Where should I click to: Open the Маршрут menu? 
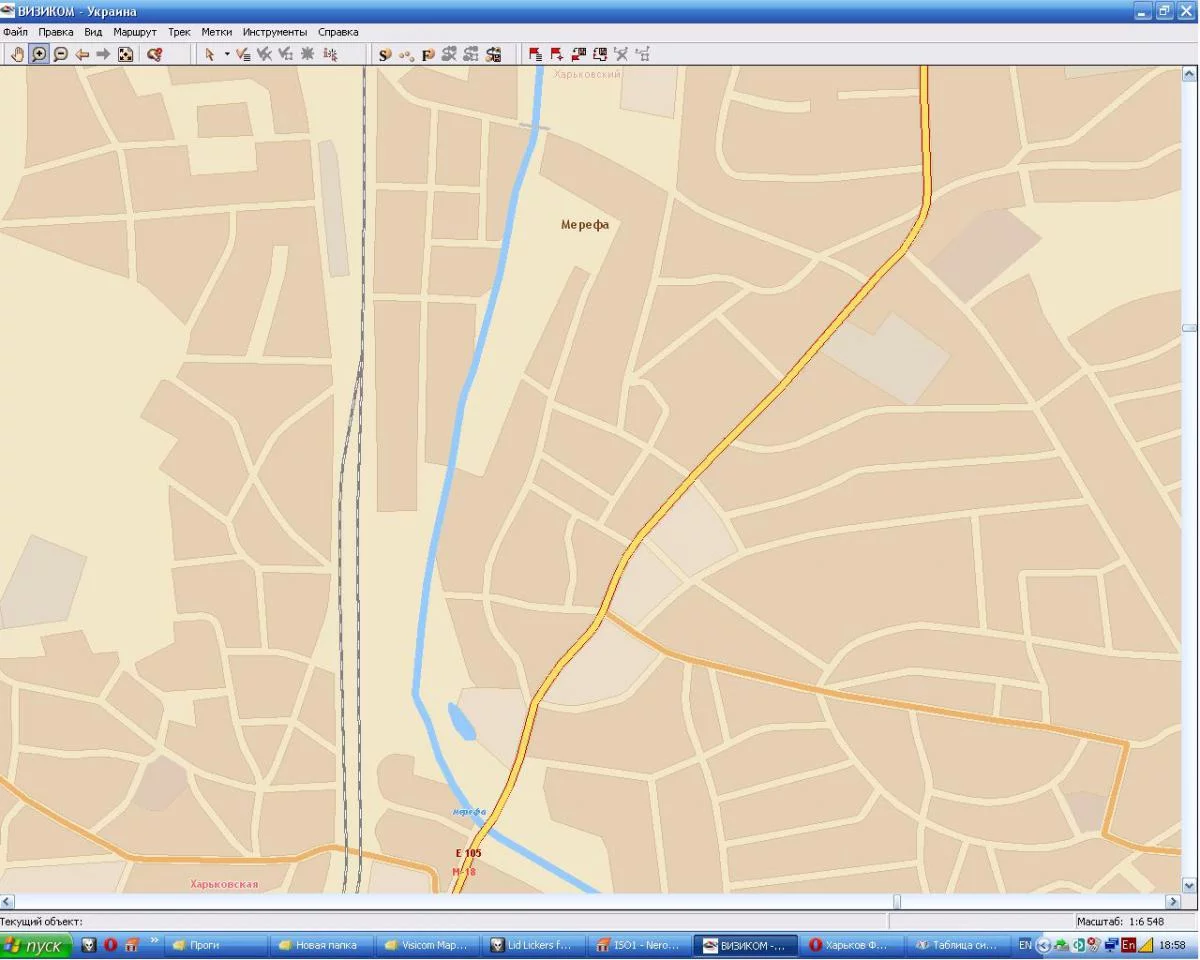[135, 32]
